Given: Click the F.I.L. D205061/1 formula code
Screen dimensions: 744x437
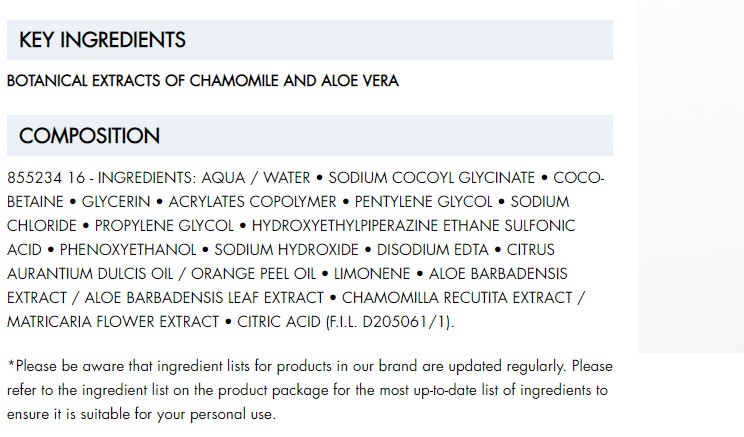Looking at the screenshot, I should 390,322.
